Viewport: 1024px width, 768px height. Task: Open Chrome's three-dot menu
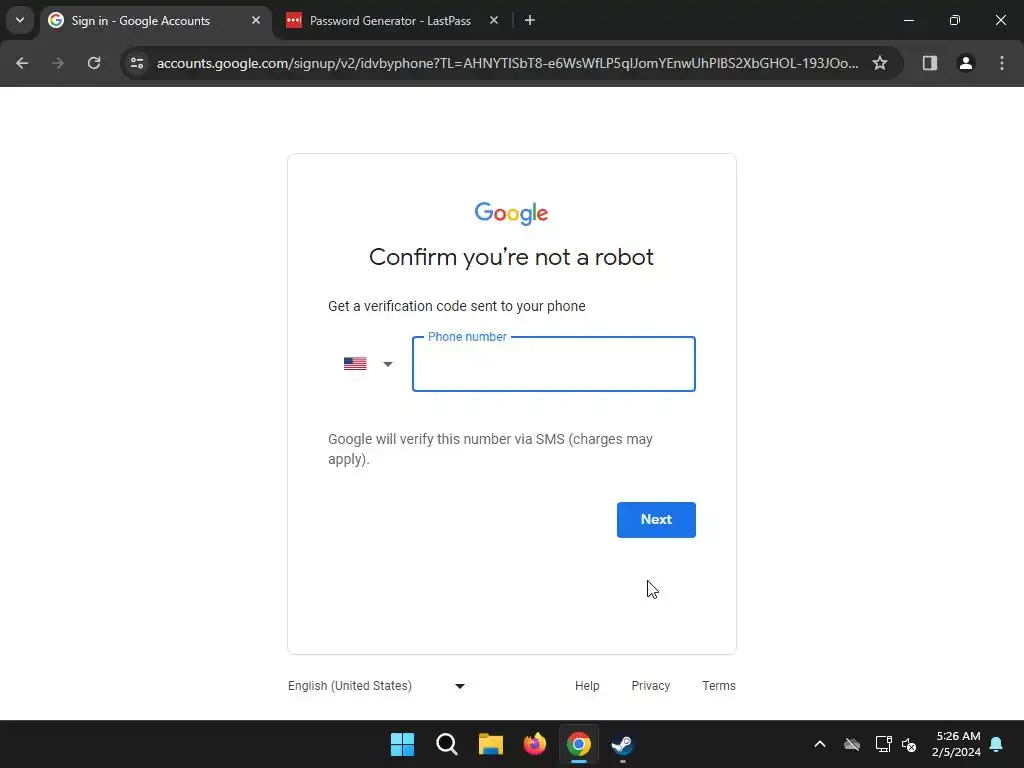point(1002,63)
